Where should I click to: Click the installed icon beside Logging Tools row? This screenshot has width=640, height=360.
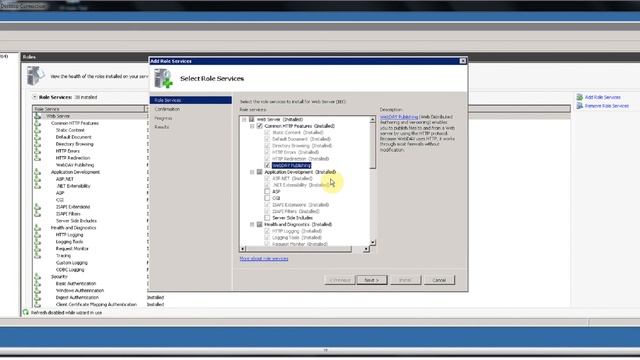[38, 242]
